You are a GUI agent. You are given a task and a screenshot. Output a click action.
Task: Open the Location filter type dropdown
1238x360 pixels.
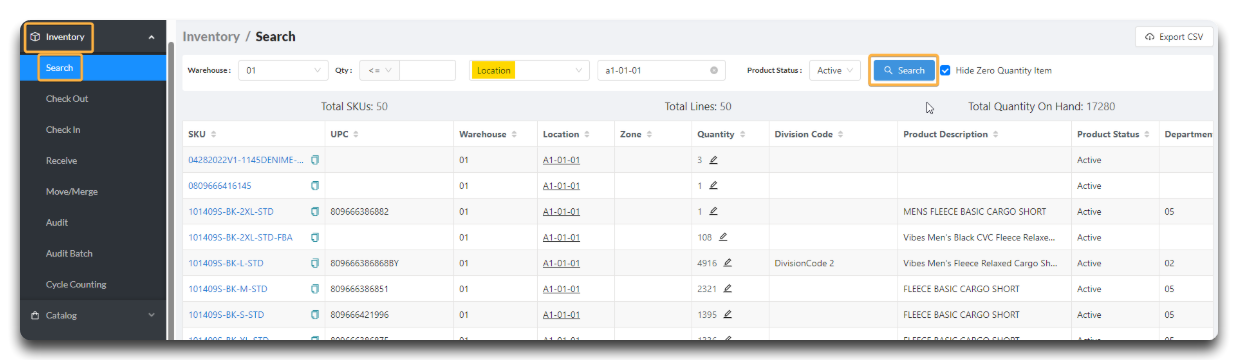coord(529,71)
